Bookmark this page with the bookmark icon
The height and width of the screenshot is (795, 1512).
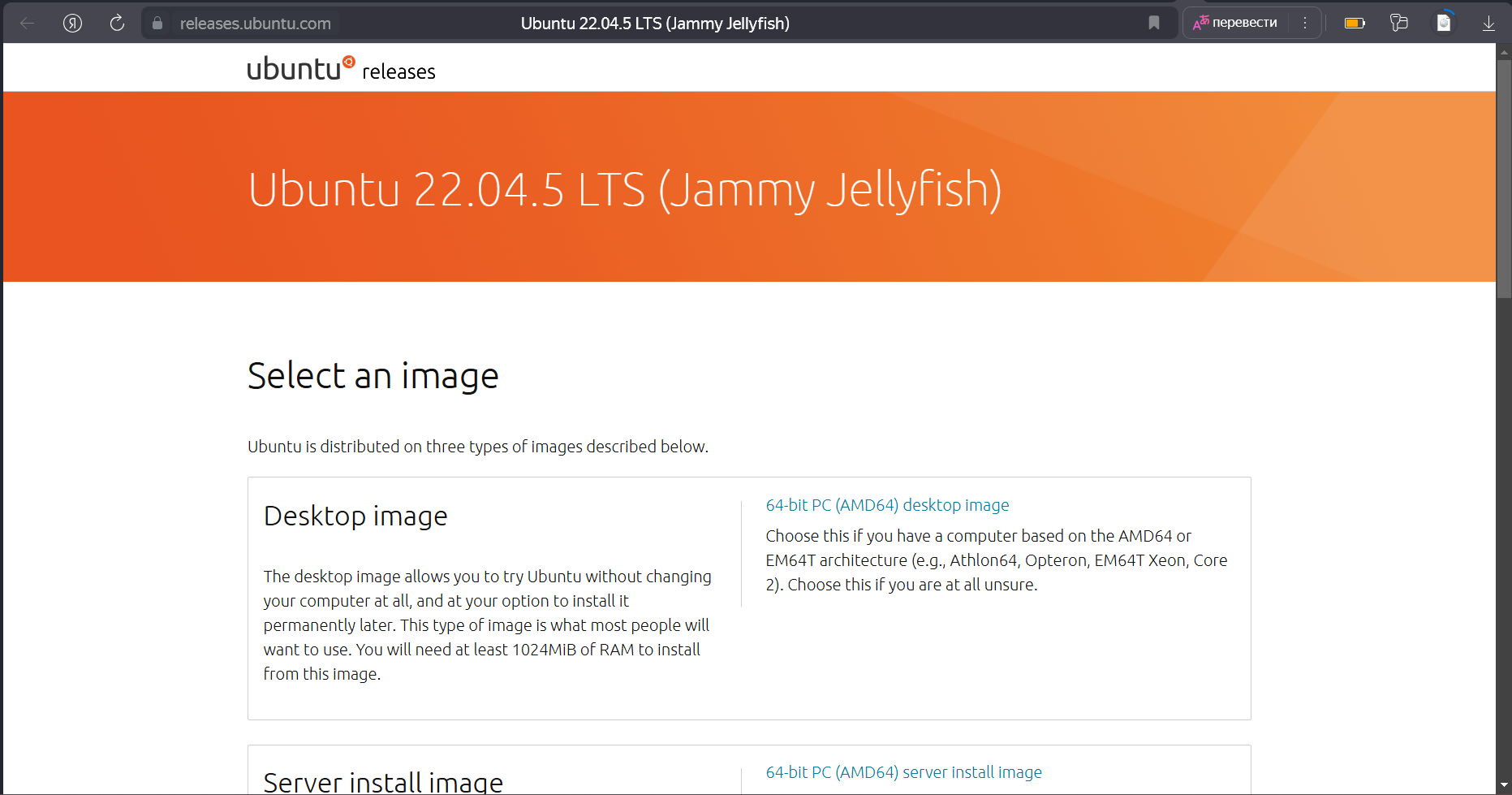1153,23
